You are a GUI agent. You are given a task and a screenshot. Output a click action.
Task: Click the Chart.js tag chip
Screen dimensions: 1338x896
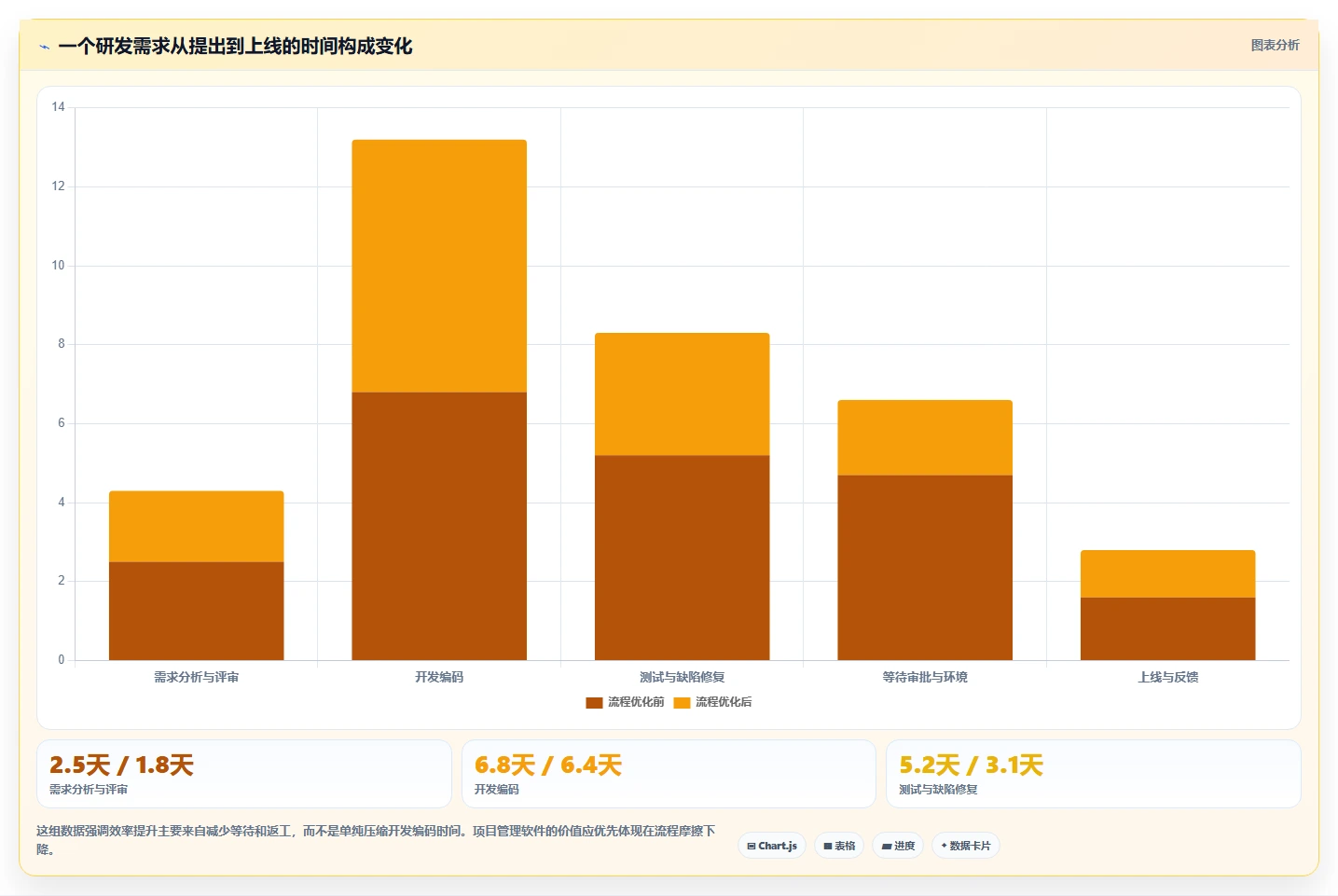point(772,846)
